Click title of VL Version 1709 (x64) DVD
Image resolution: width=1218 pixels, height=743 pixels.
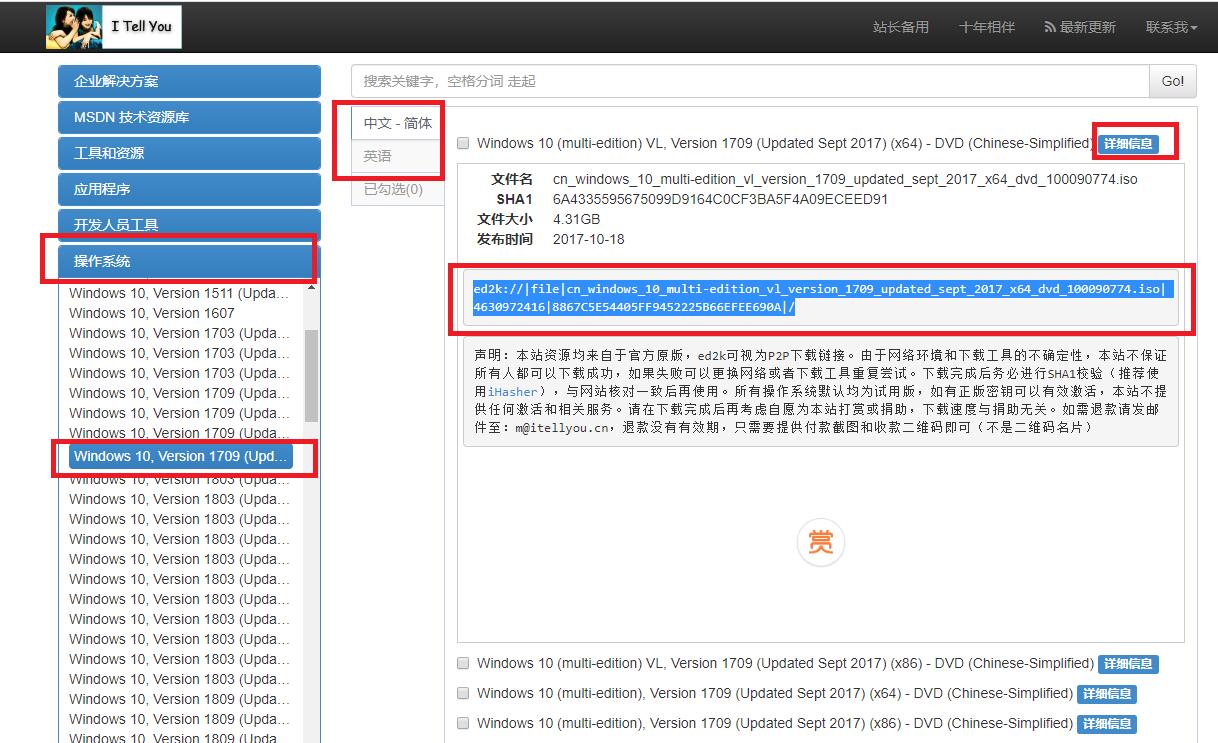click(x=784, y=143)
